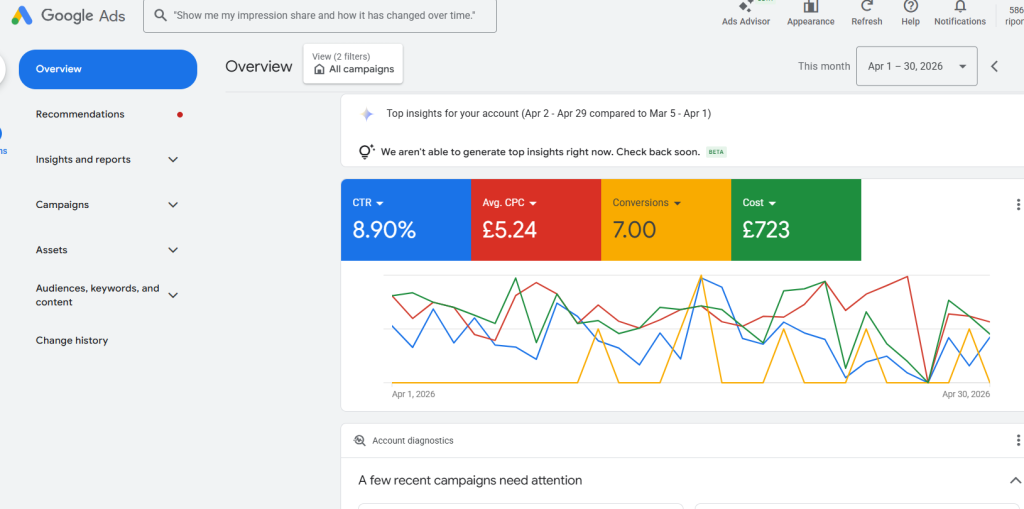Click the house icon in campaign view filter

click(x=319, y=69)
